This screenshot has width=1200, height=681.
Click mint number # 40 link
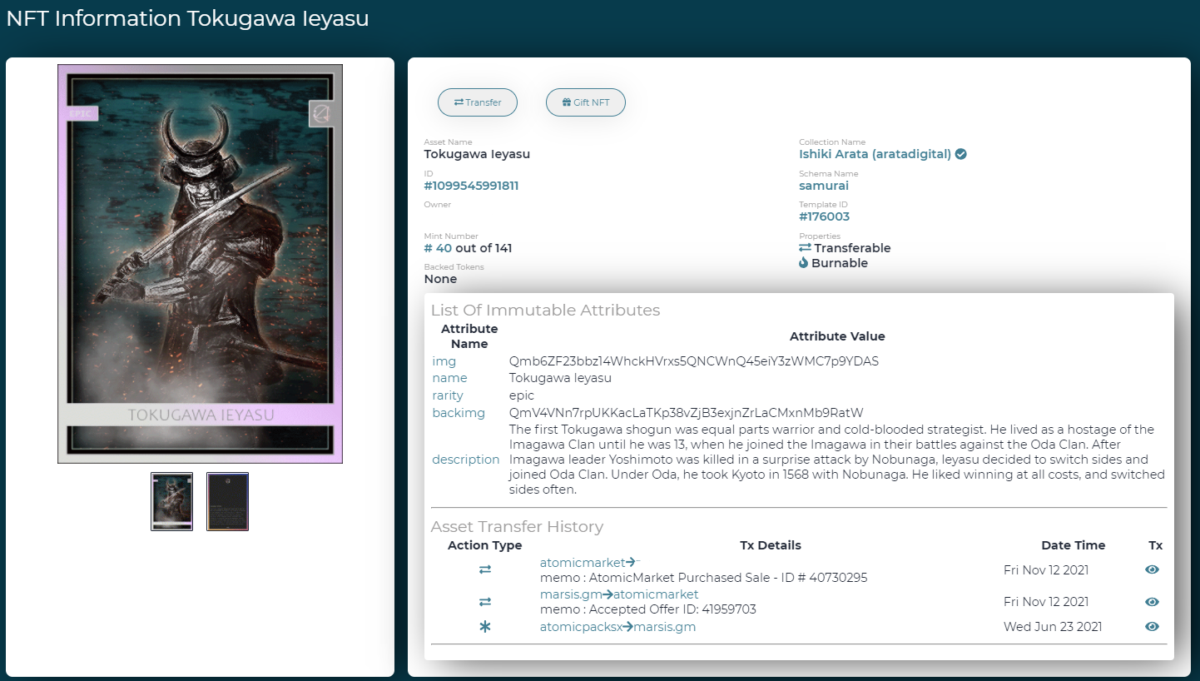point(438,248)
